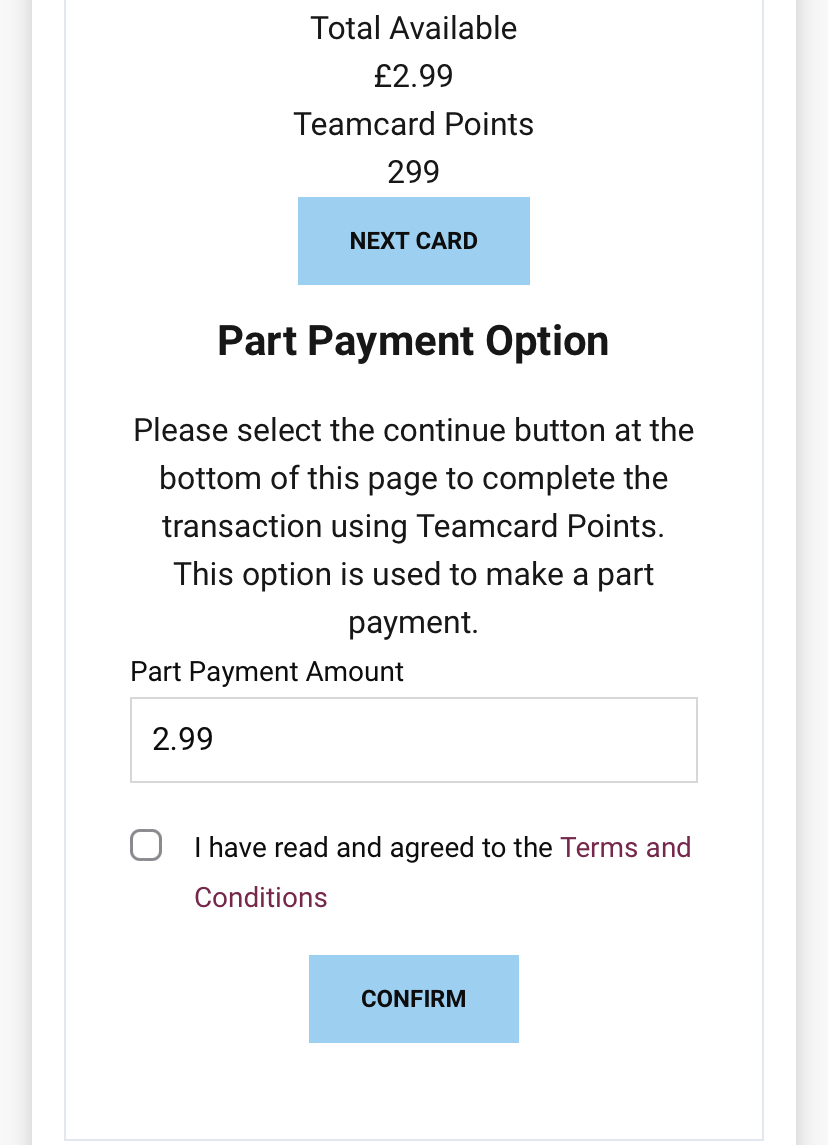Click 'I have read and agreed to the' text
The width and height of the screenshot is (828, 1145).
pyautogui.click(x=373, y=848)
